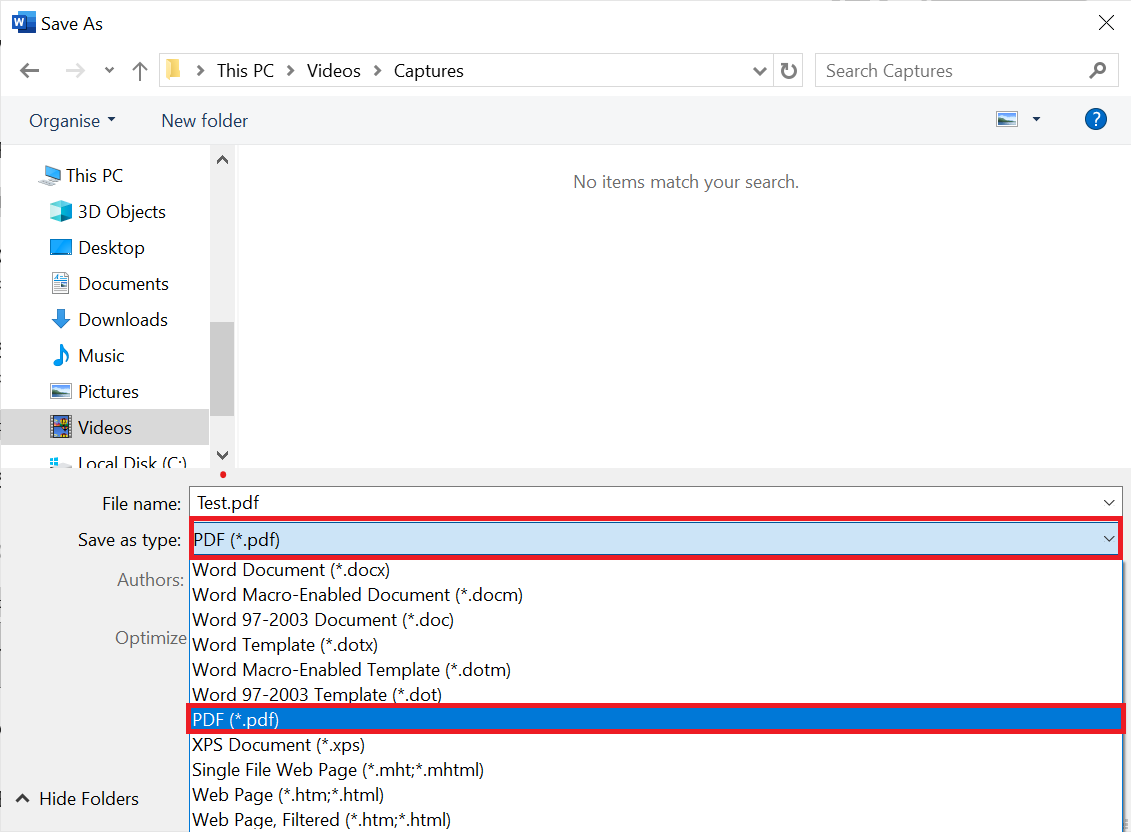Image resolution: width=1131 pixels, height=832 pixels.
Task: Click the Search Captures input field
Action: tap(950, 71)
